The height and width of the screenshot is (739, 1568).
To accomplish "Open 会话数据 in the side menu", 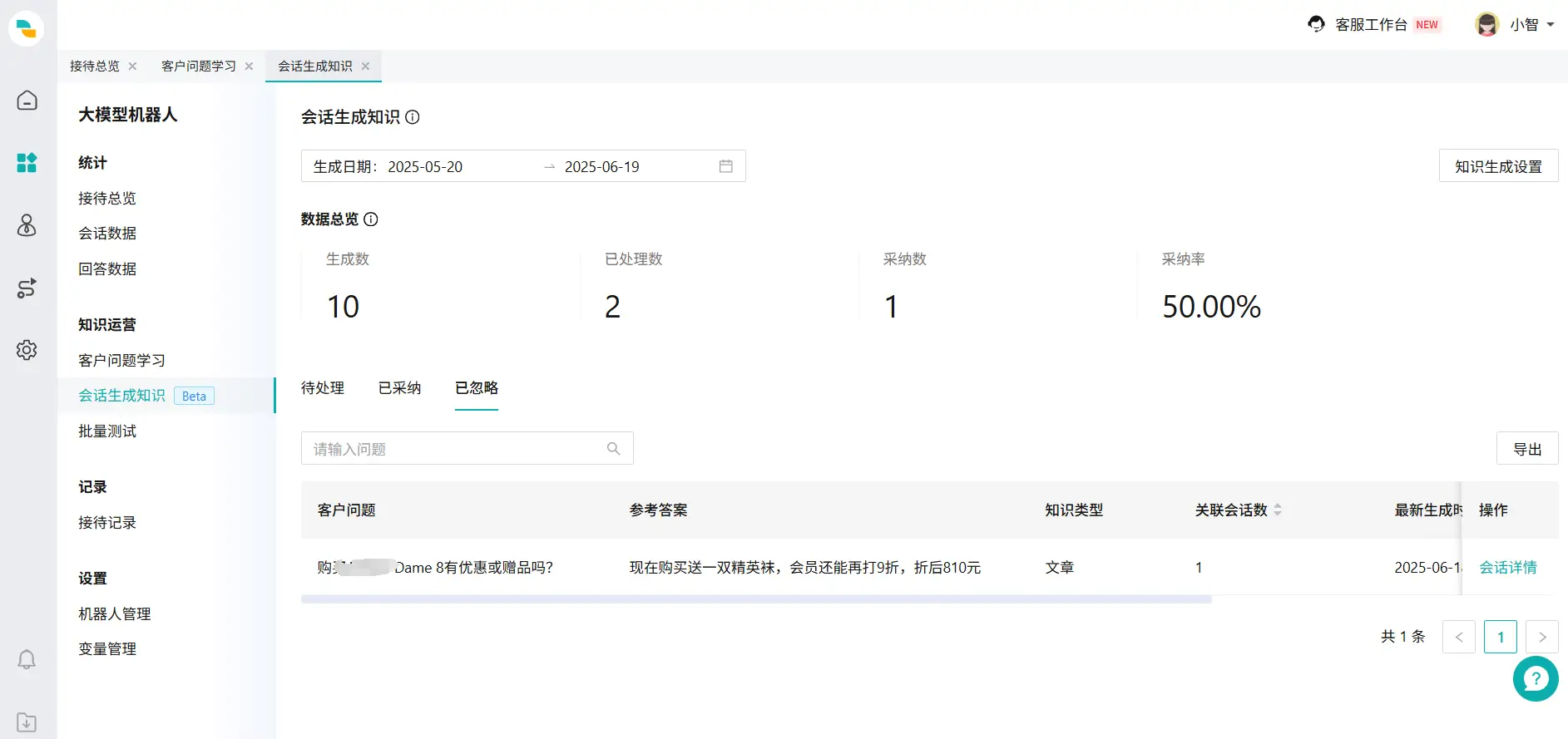I will tap(107, 234).
